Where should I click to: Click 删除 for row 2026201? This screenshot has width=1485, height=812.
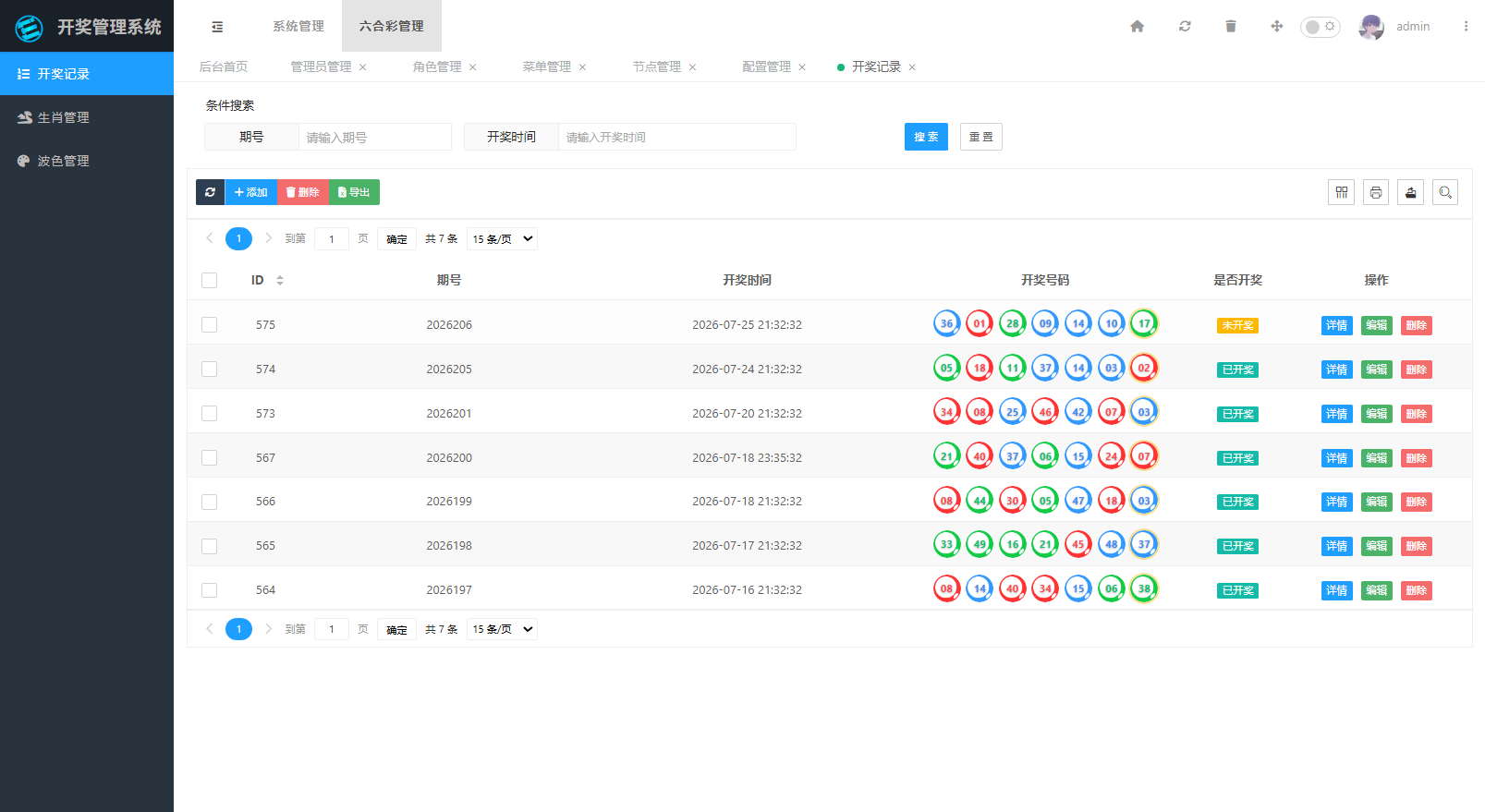(1417, 414)
